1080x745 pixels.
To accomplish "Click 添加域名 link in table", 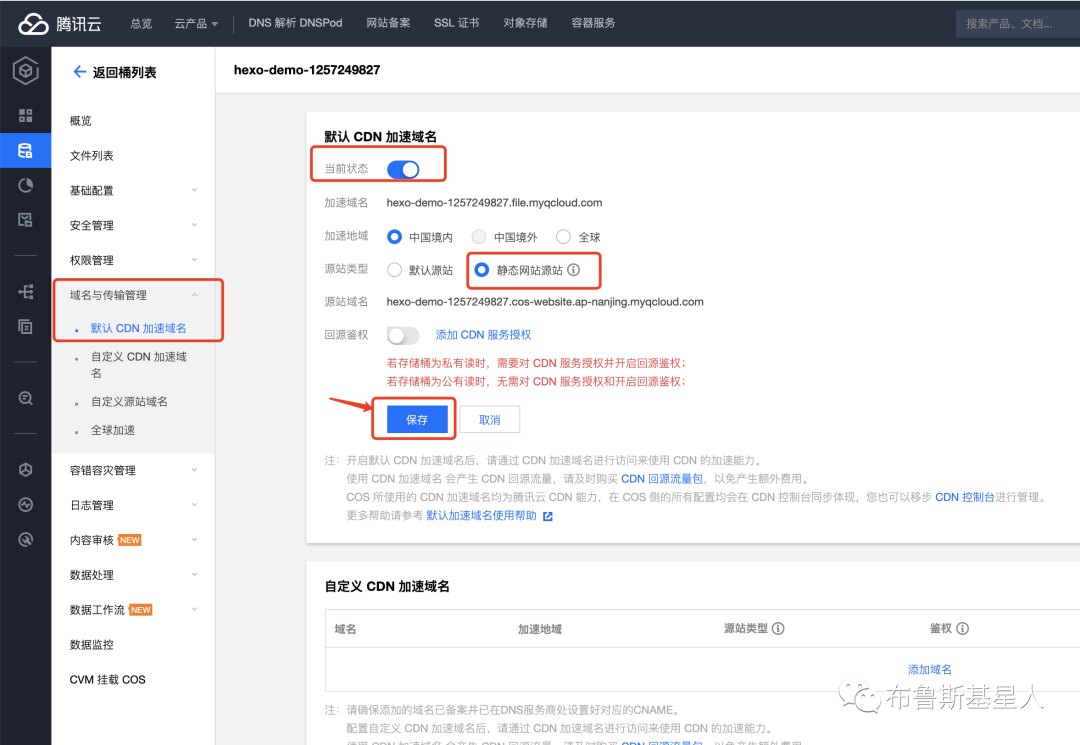I will pos(929,669).
